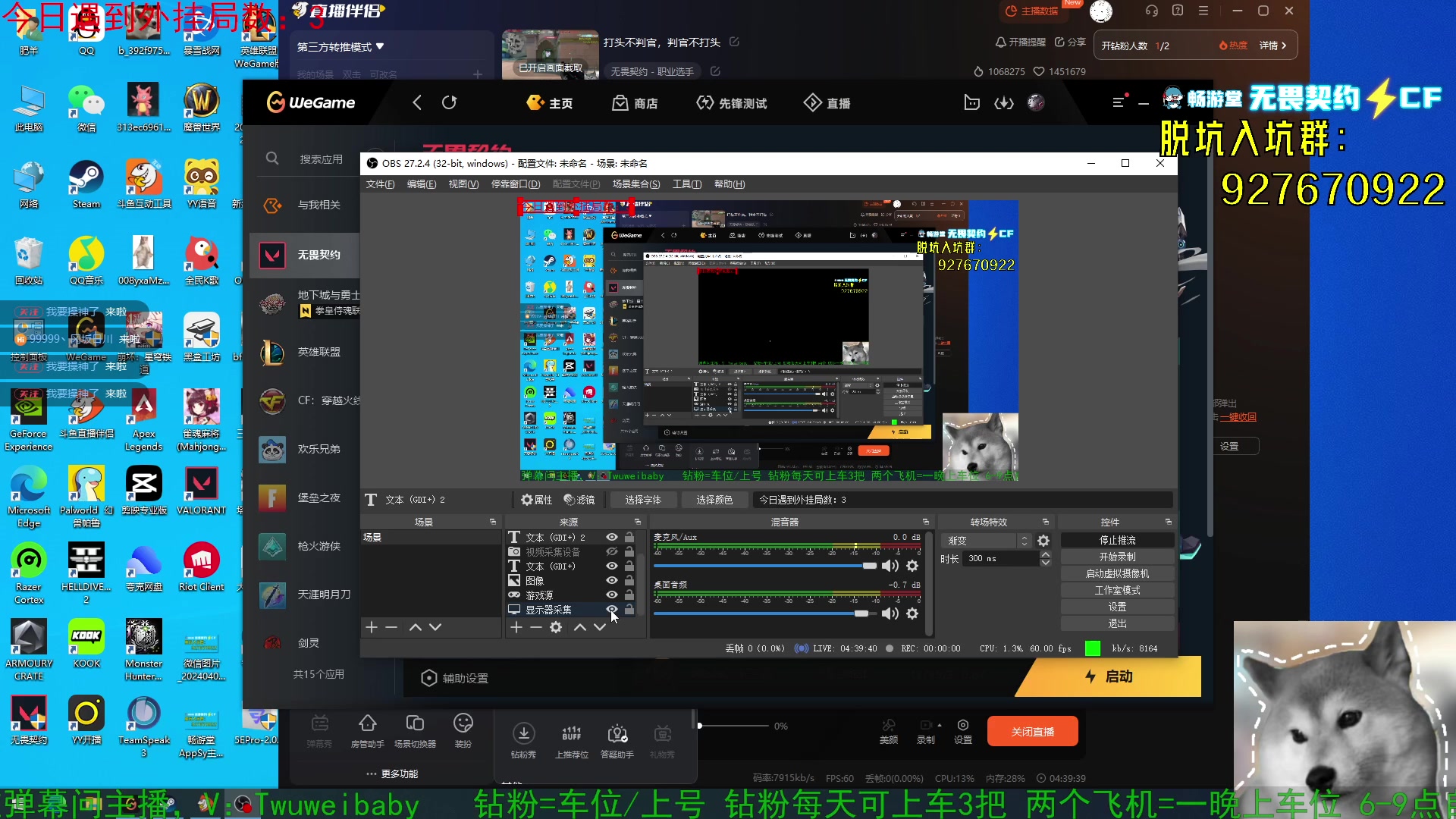The image size is (1456, 819).
Task: Switch to WeGame 商店 tab
Action: coord(635,103)
